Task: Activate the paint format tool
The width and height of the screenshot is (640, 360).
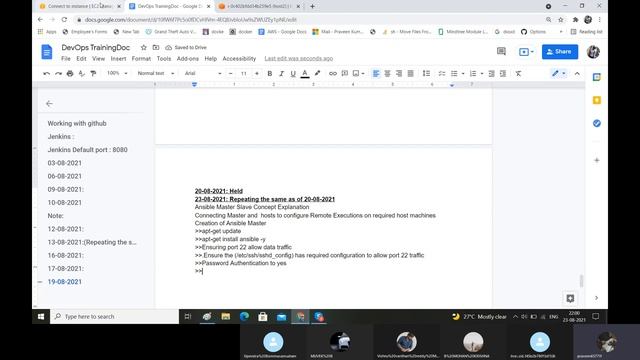Action: [x=93, y=73]
